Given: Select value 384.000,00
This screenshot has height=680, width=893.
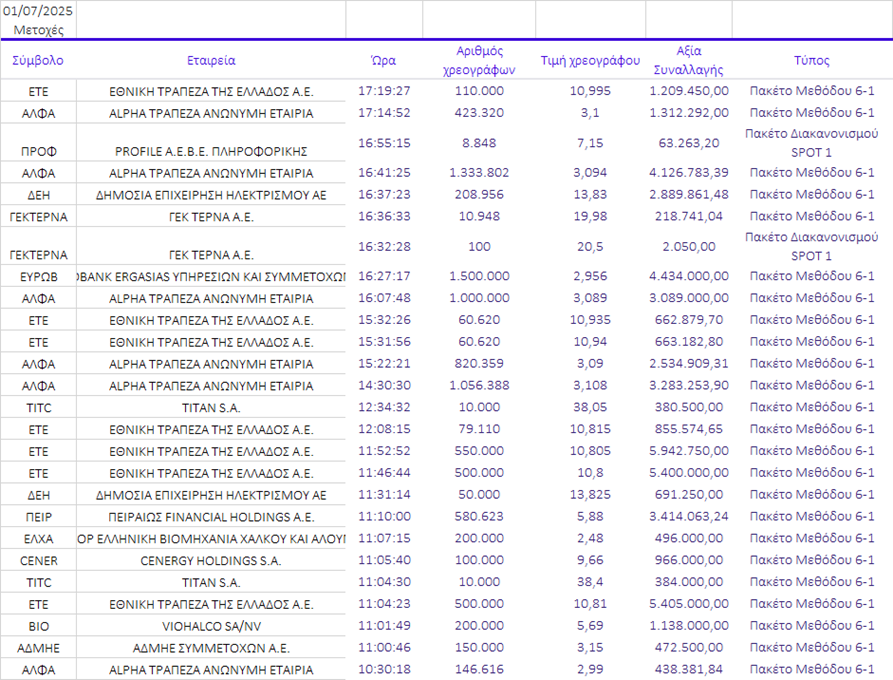Looking at the screenshot, I should 689,582.
